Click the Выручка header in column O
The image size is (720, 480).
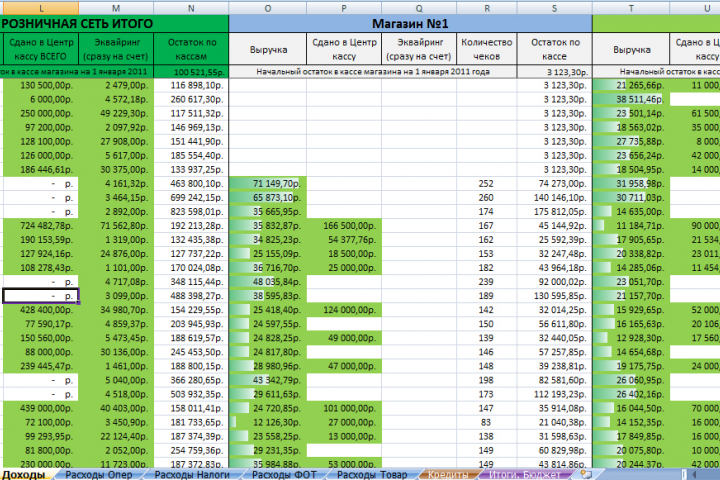[x=268, y=49]
